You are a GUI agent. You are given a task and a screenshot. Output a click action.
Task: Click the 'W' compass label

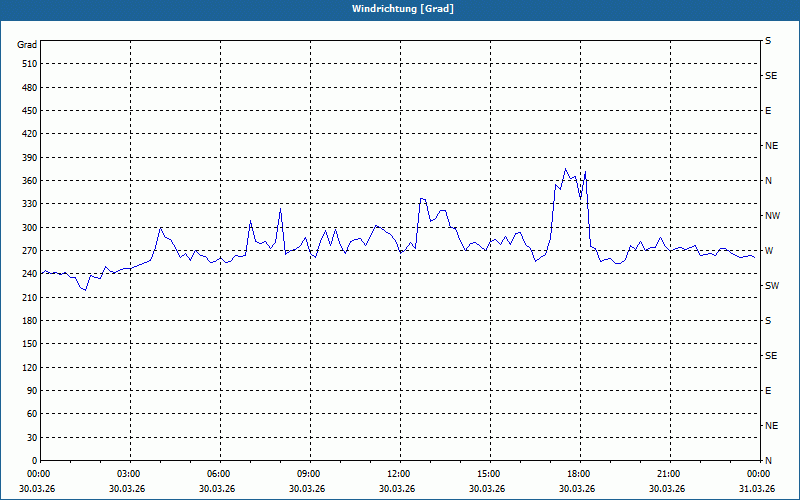pyautogui.click(x=769, y=251)
